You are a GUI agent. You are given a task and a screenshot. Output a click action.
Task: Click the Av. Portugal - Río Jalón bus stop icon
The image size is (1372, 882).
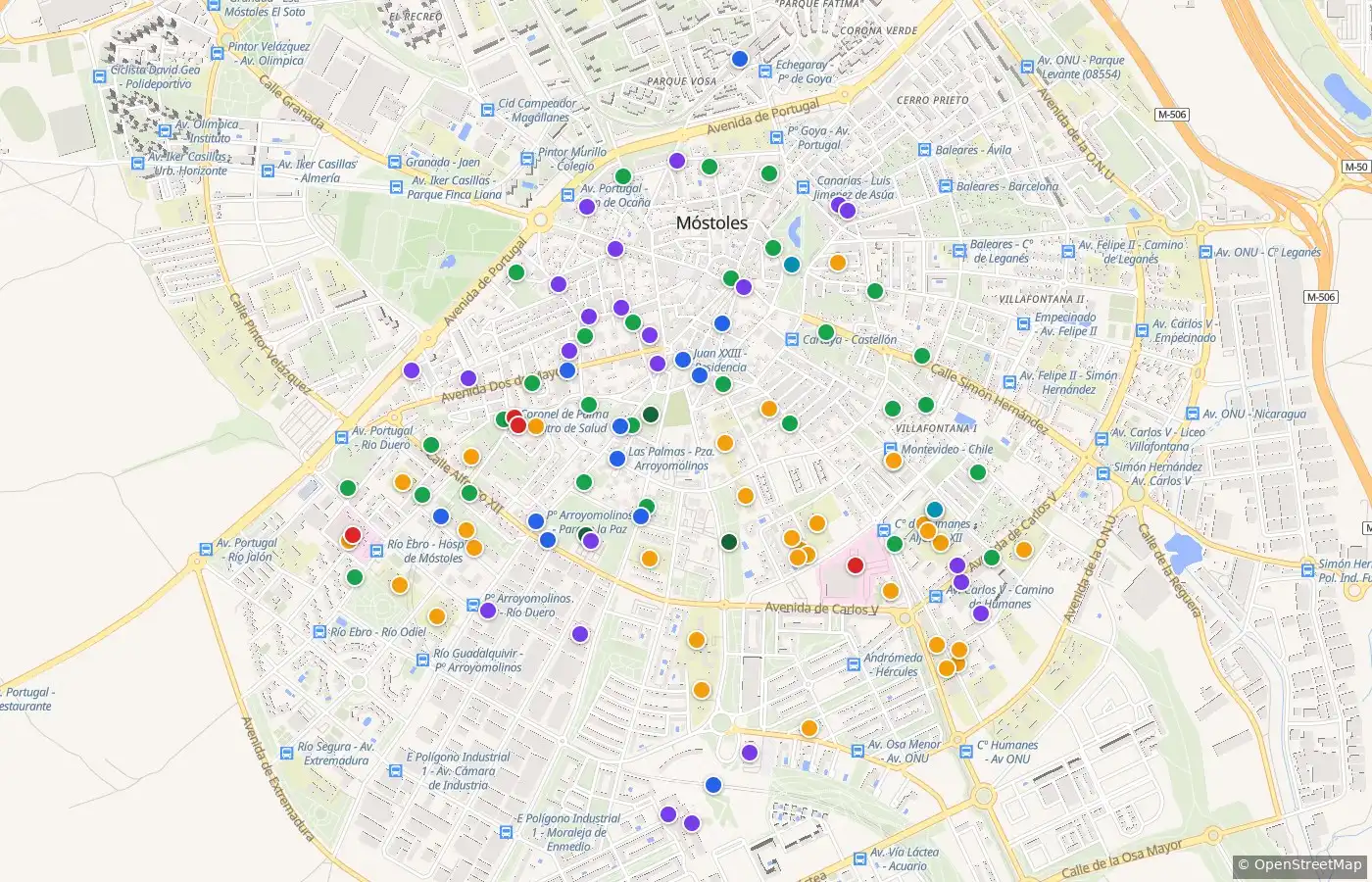(x=205, y=550)
